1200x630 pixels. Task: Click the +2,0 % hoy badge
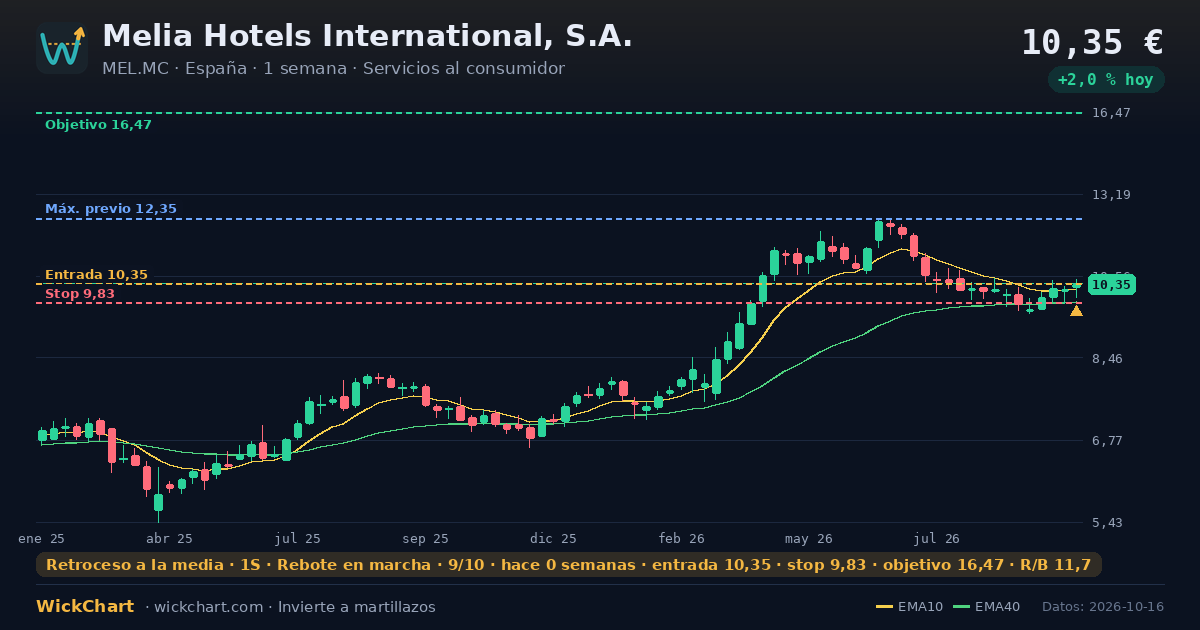tap(1106, 79)
